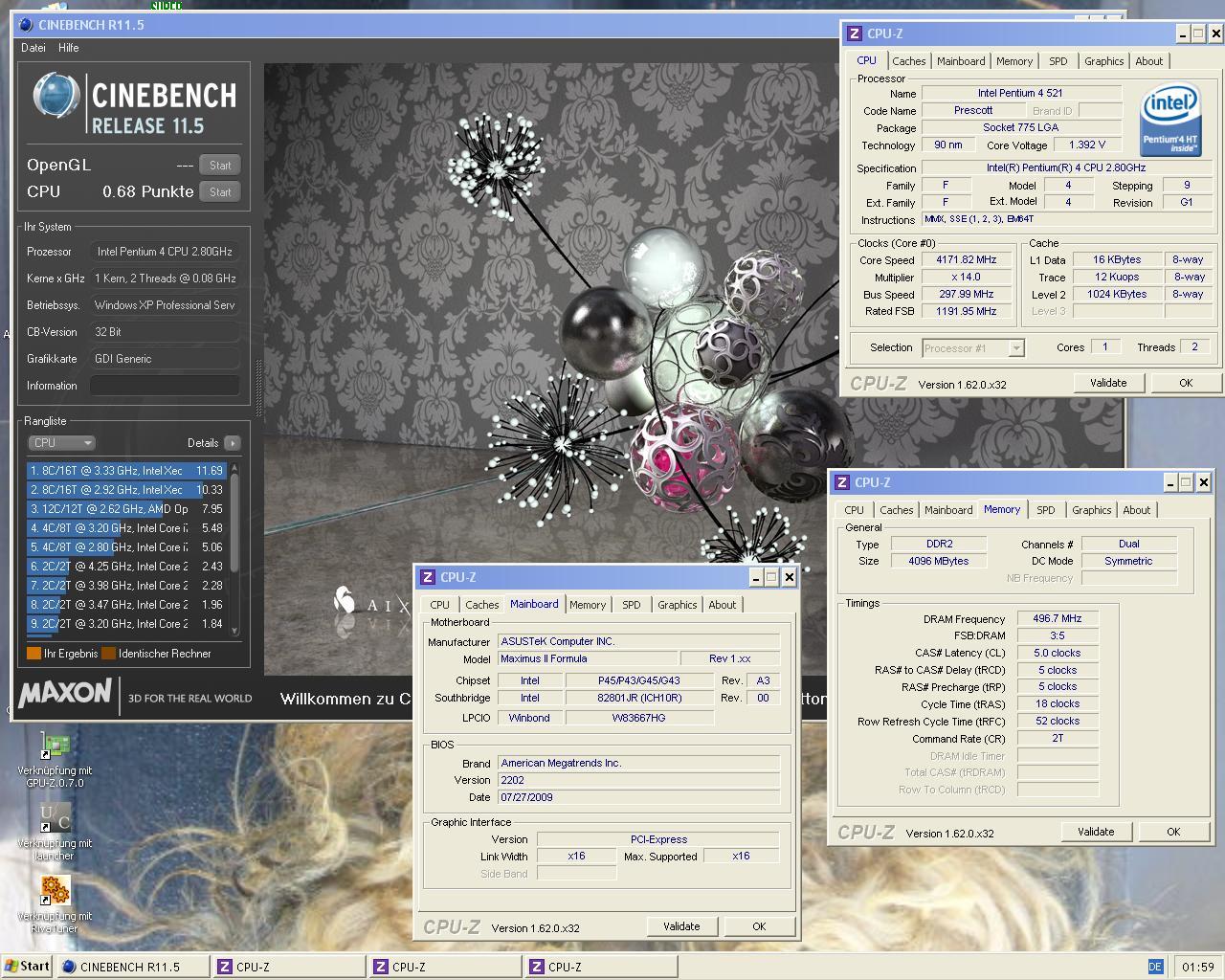Screen dimensions: 1225x980
Task: Click the Cinebench logo sphere icon
Action: (x=56, y=98)
